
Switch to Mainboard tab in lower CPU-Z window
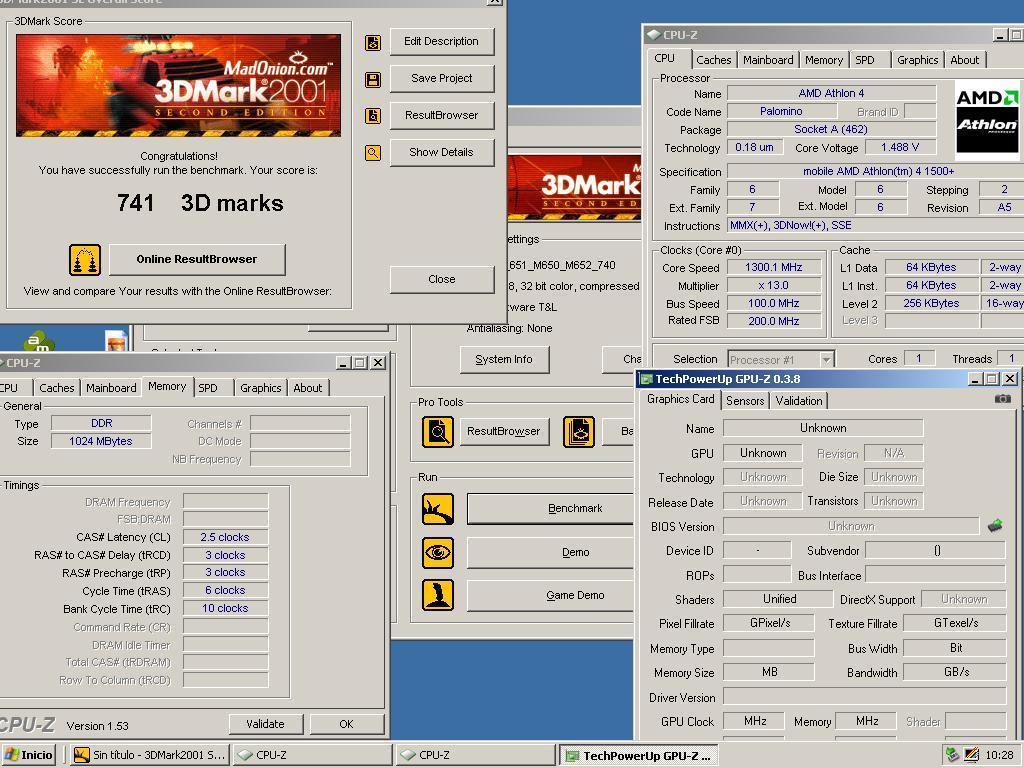(111, 388)
